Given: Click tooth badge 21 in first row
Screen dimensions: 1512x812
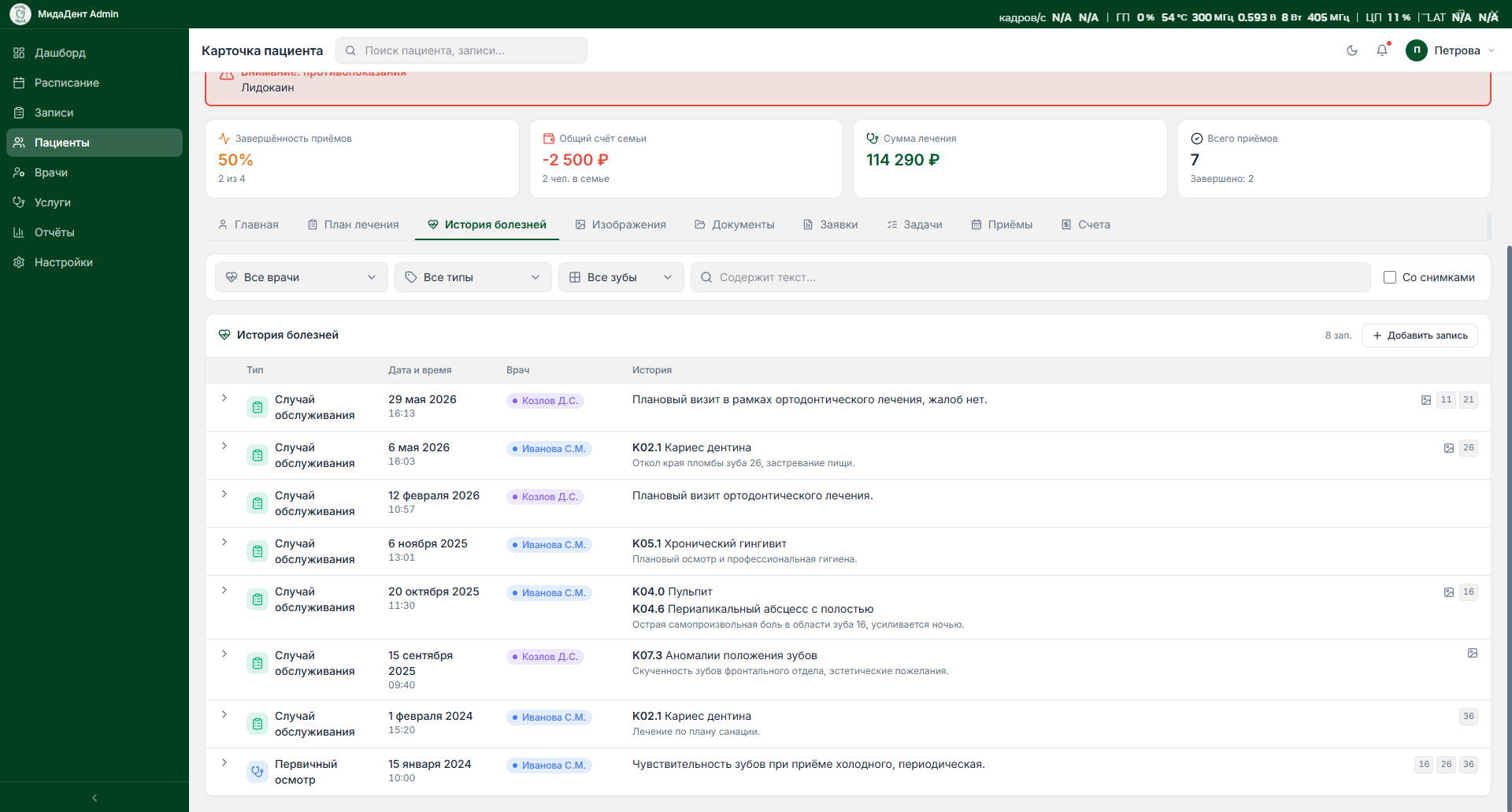Looking at the screenshot, I should 1469,400.
